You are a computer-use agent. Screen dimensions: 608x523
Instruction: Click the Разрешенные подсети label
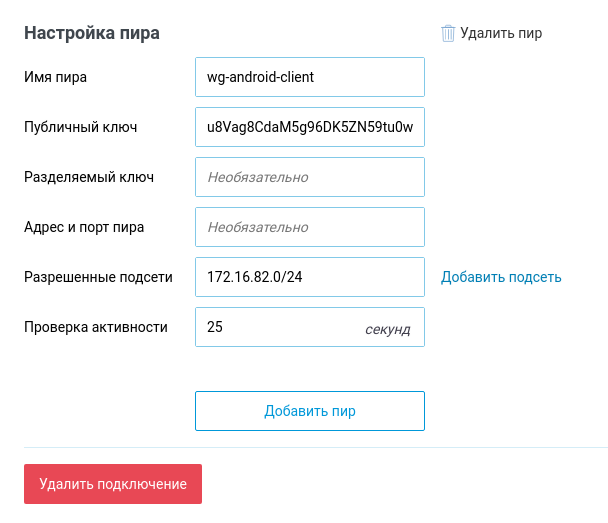pos(98,277)
